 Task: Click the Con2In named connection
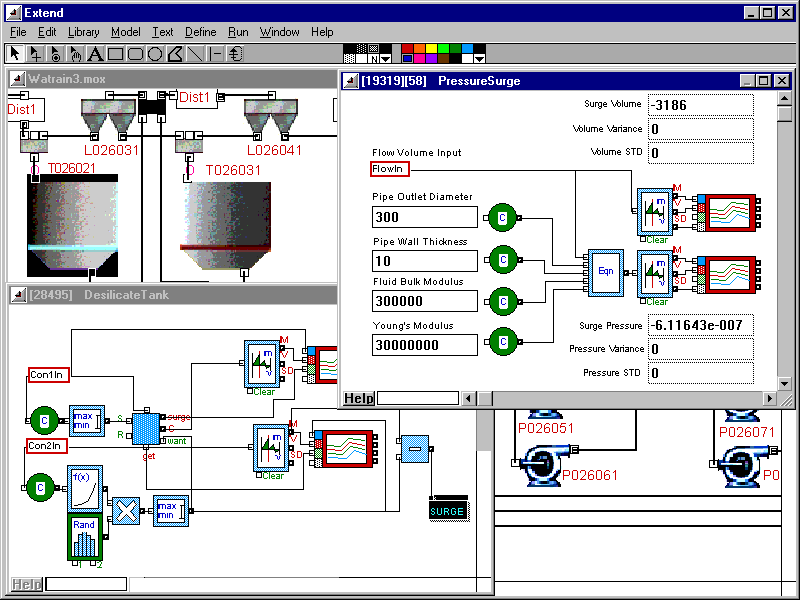[47, 445]
